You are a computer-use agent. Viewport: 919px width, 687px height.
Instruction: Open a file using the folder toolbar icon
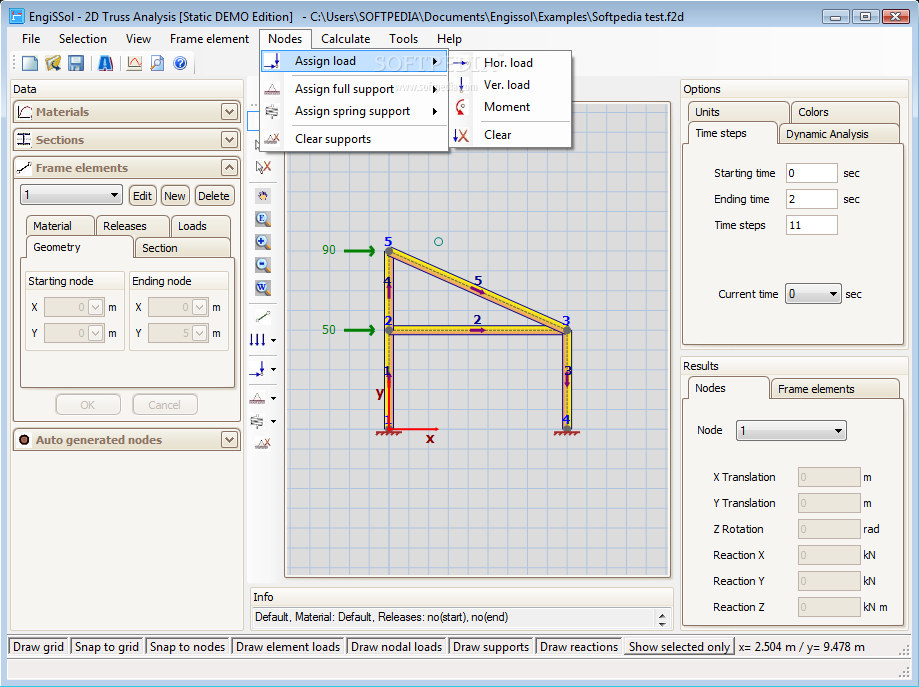point(53,63)
